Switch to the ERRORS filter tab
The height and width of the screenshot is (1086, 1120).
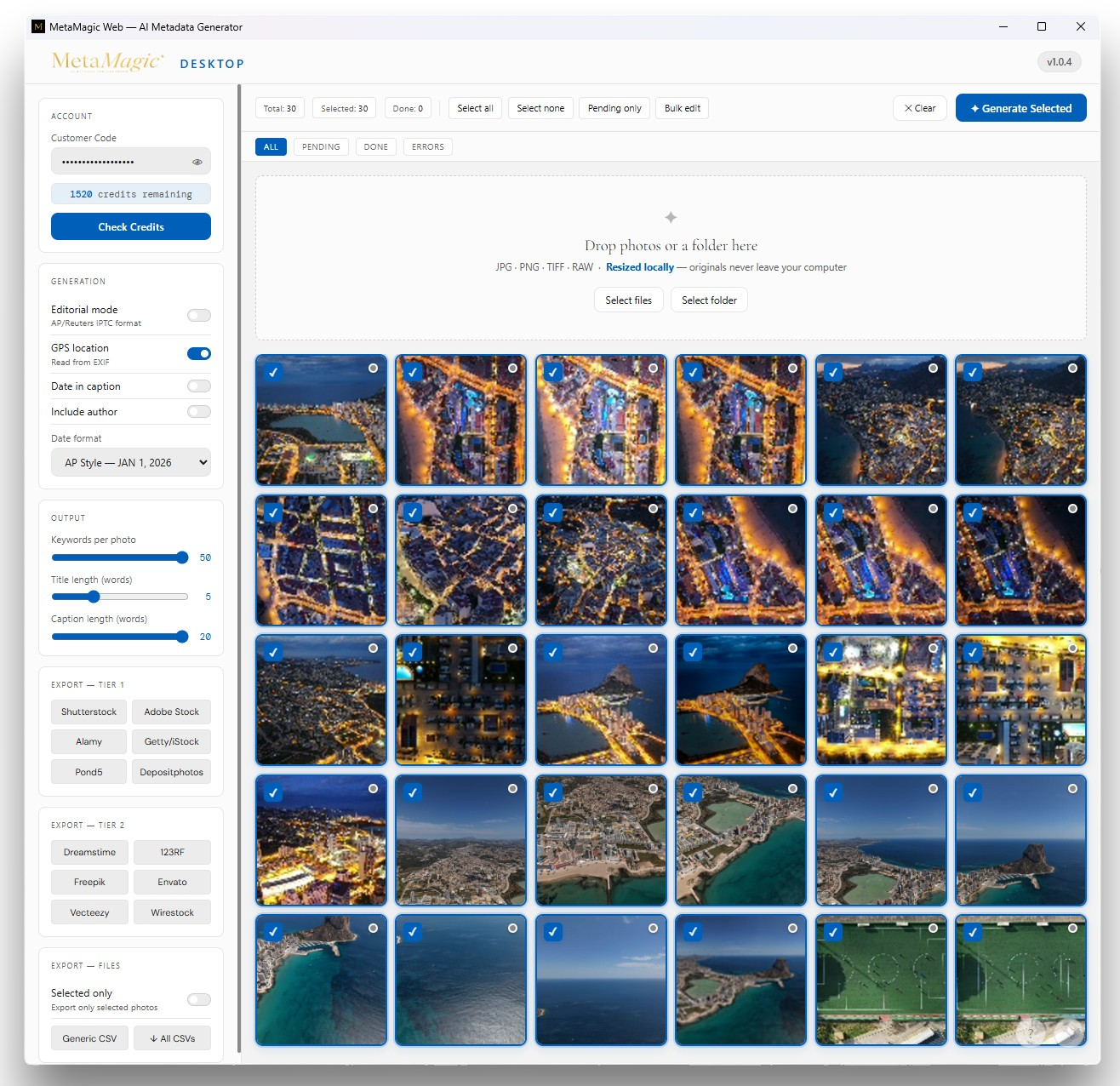[x=428, y=147]
